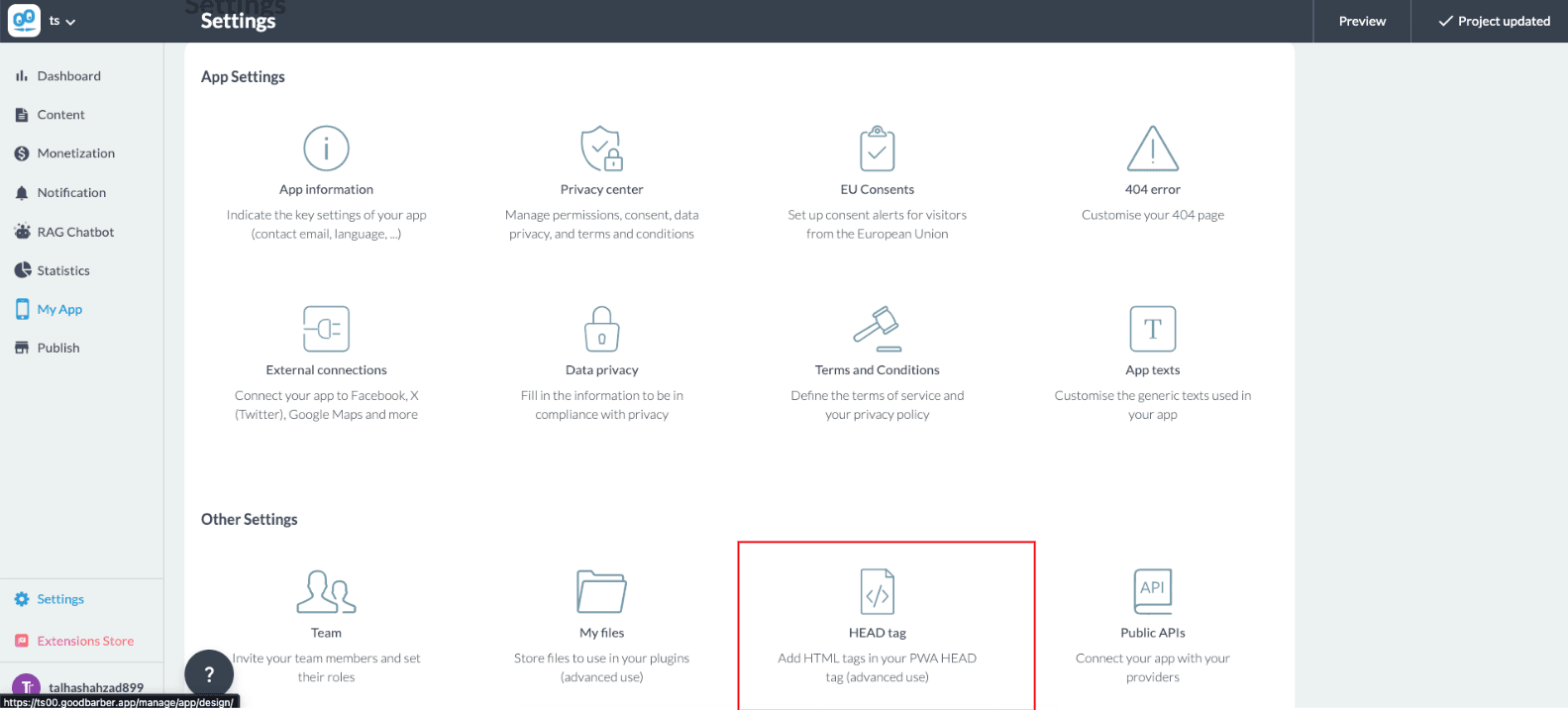This screenshot has width=1568, height=710.
Task: Click 'Connect your app with your providers' text
Action: click(1153, 667)
